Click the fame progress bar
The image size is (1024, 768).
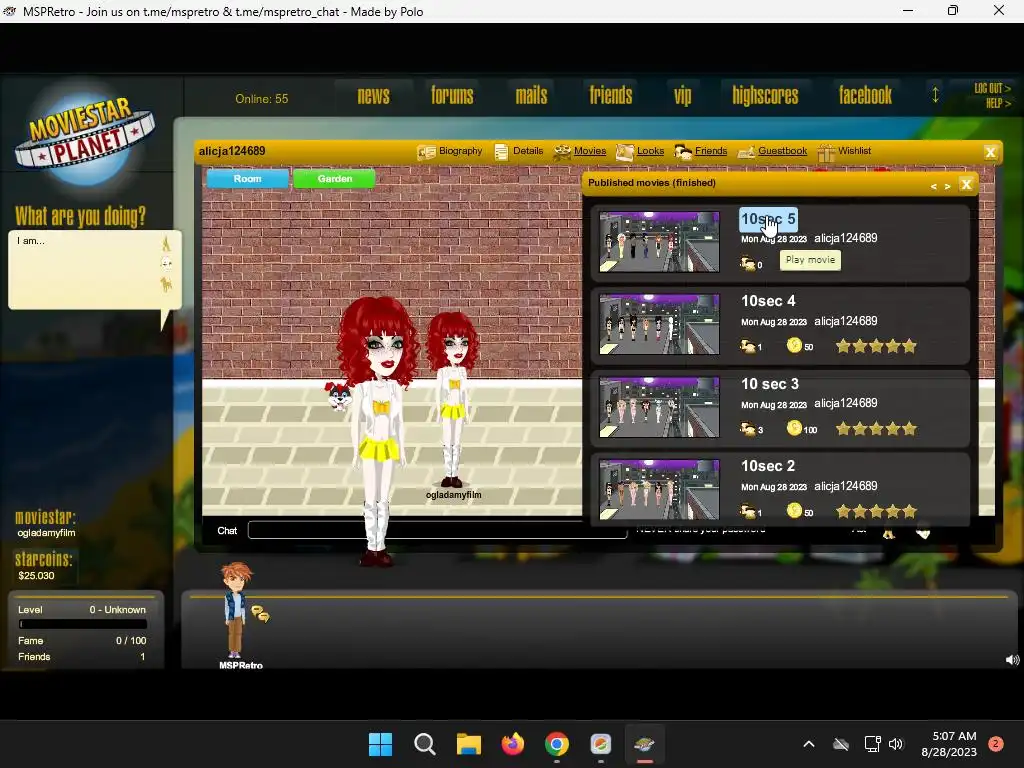82,624
